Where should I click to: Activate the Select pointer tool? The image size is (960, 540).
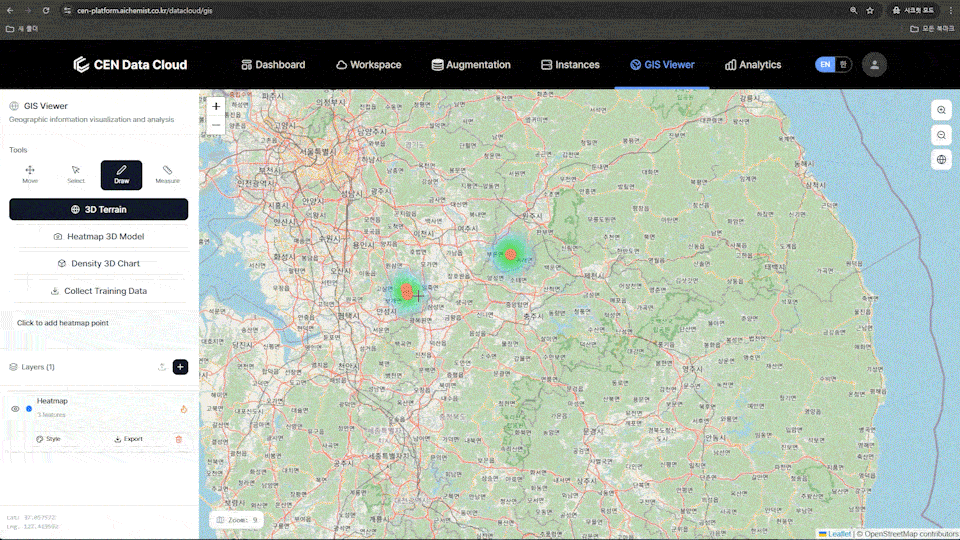click(x=76, y=175)
